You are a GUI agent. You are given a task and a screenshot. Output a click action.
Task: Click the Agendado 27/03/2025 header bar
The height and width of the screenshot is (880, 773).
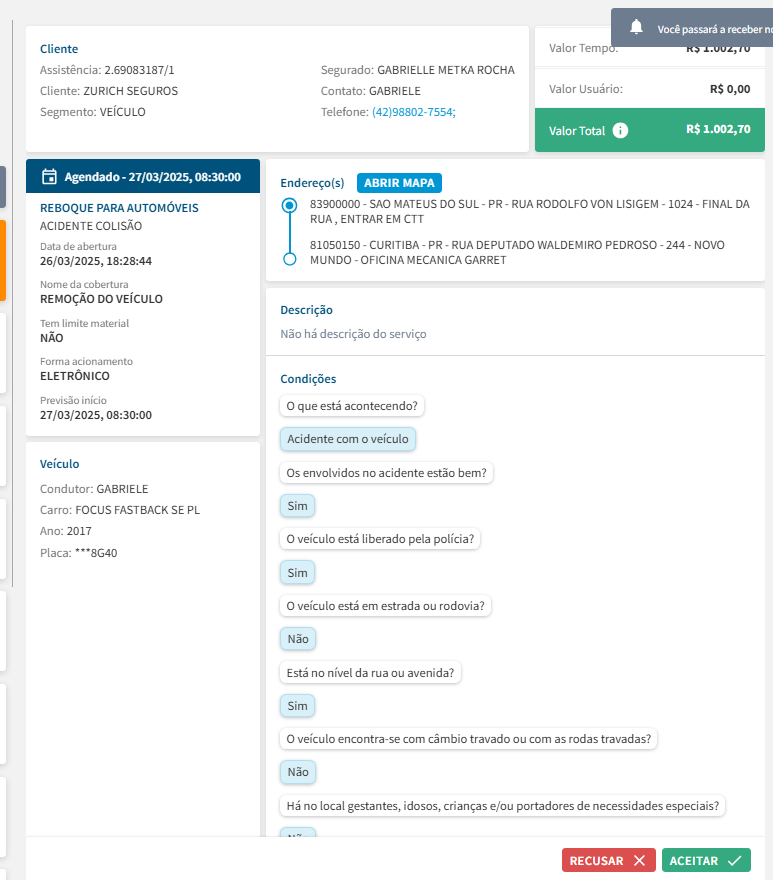tap(143, 177)
